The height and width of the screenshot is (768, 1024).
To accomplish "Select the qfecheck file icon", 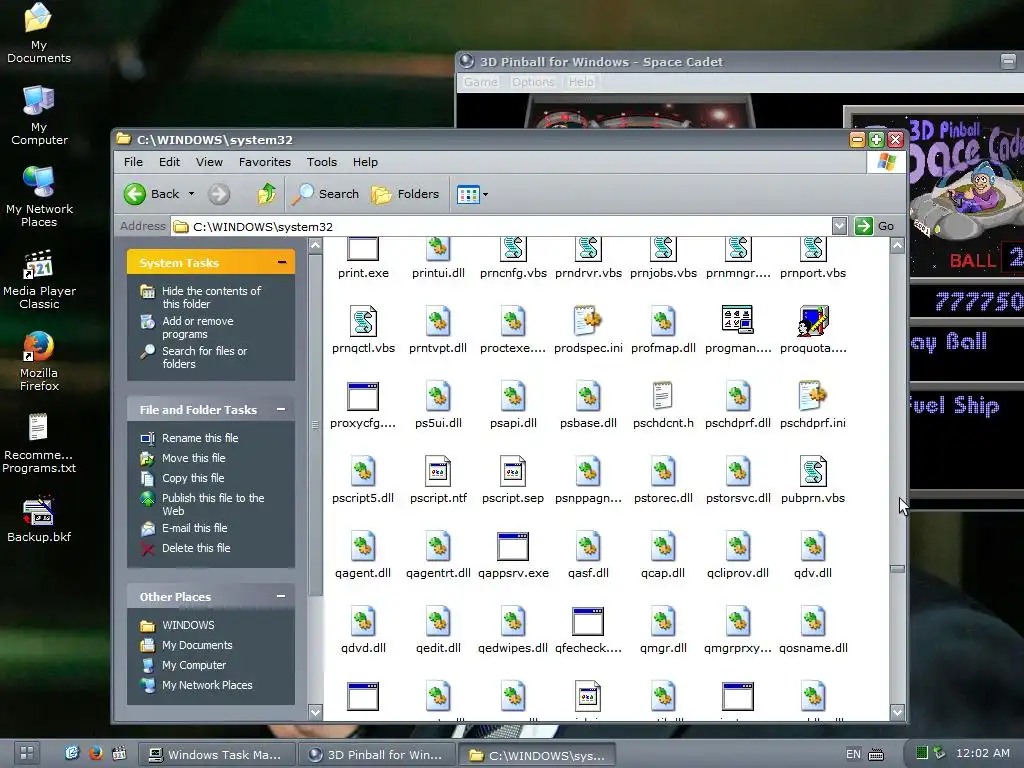I will click(x=588, y=622).
